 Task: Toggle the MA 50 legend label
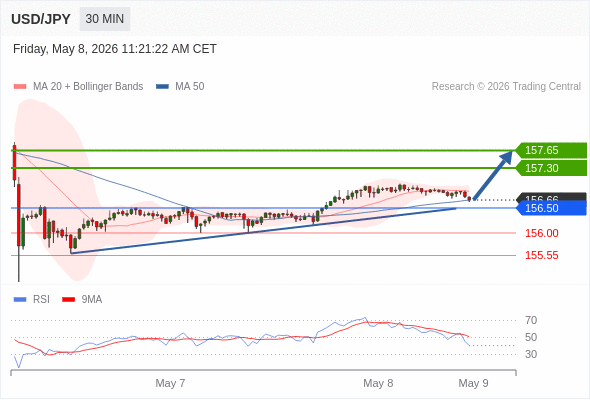pos(190,87)
